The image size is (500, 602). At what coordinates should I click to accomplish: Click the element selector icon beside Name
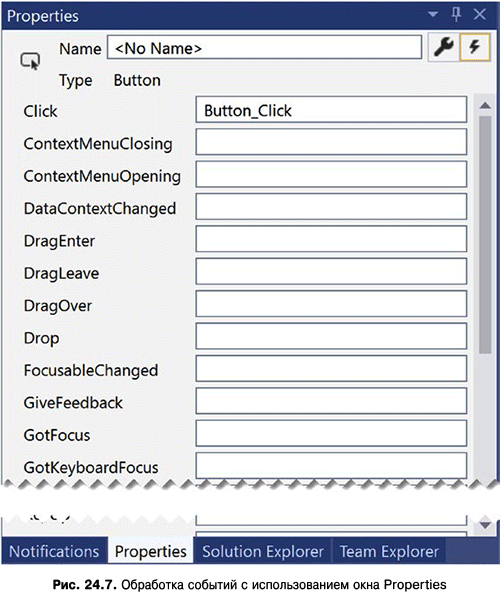tap(30, 61)
